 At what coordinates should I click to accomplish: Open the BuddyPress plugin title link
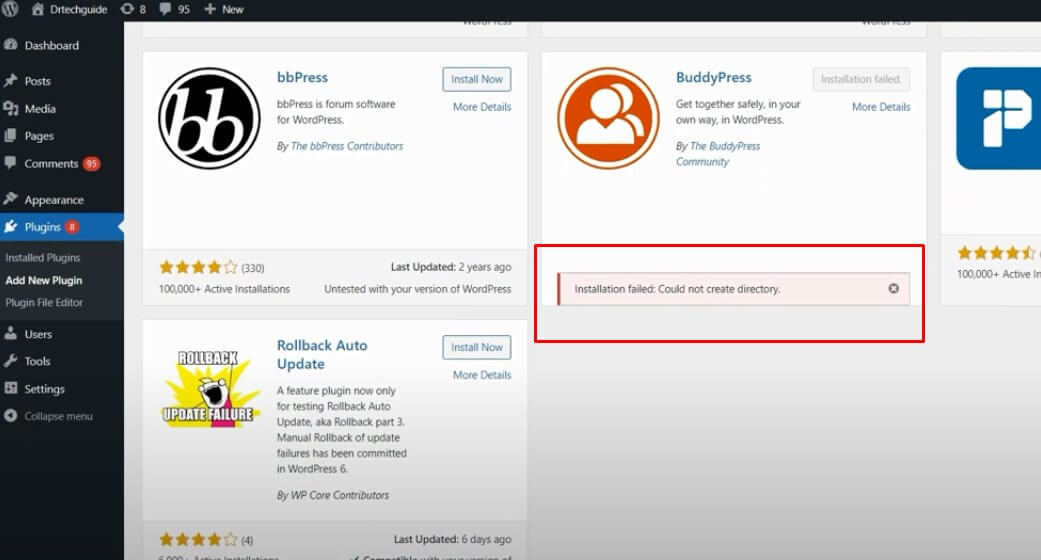(714, 77)
